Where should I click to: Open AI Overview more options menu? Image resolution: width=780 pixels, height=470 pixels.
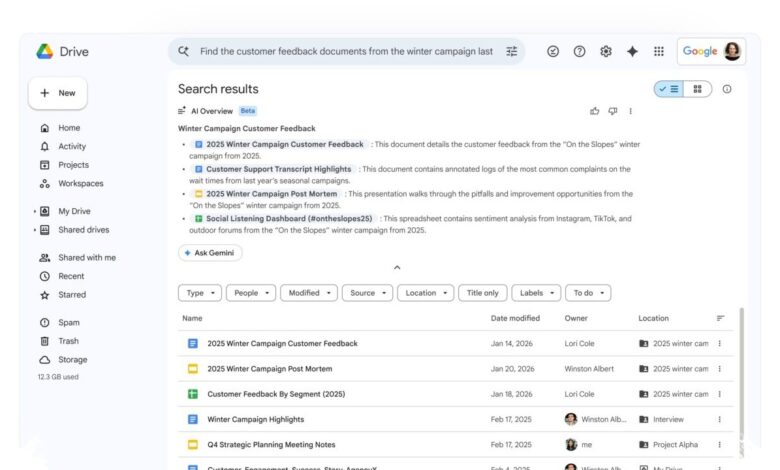630,111
